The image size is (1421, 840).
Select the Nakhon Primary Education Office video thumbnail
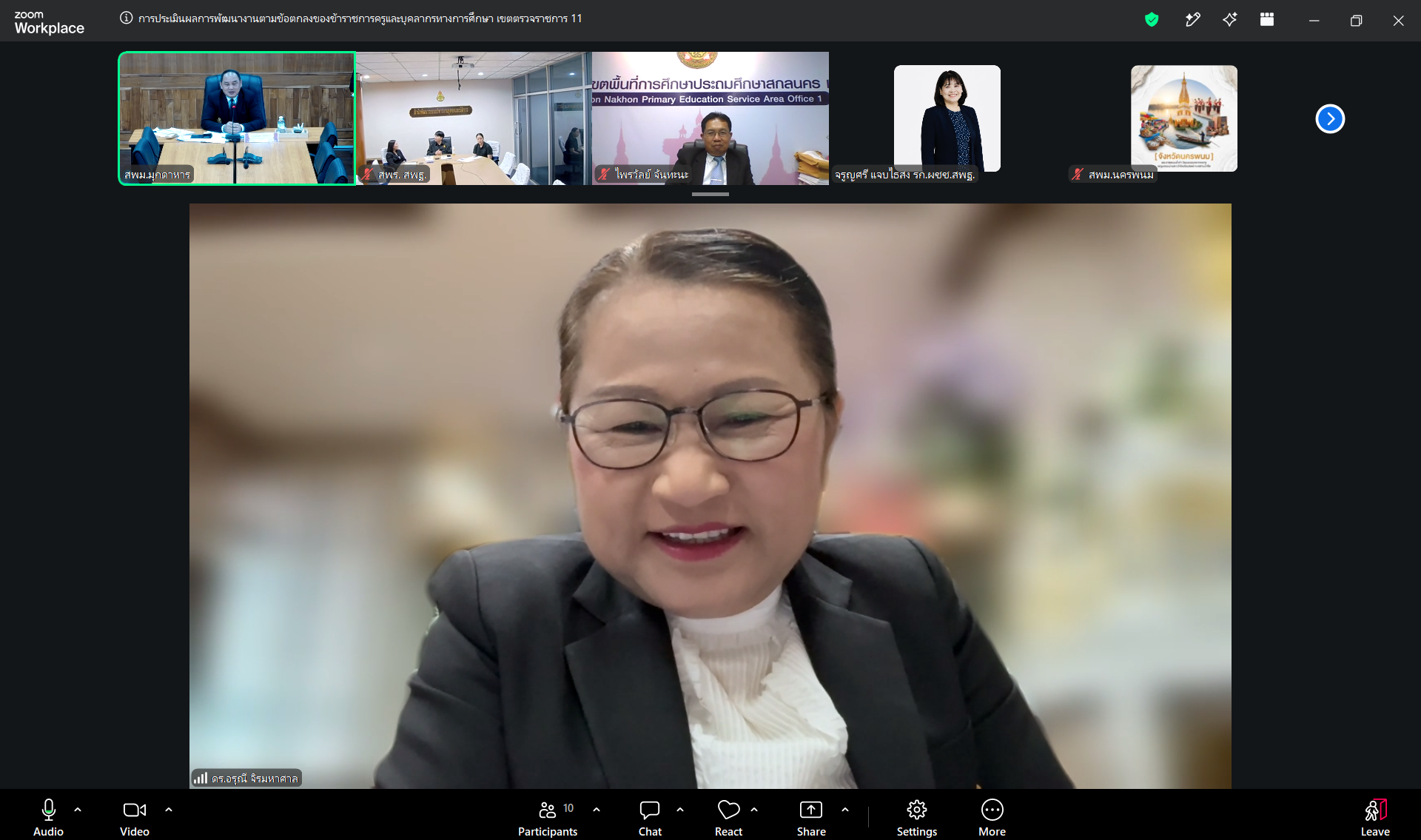(710, 118)
